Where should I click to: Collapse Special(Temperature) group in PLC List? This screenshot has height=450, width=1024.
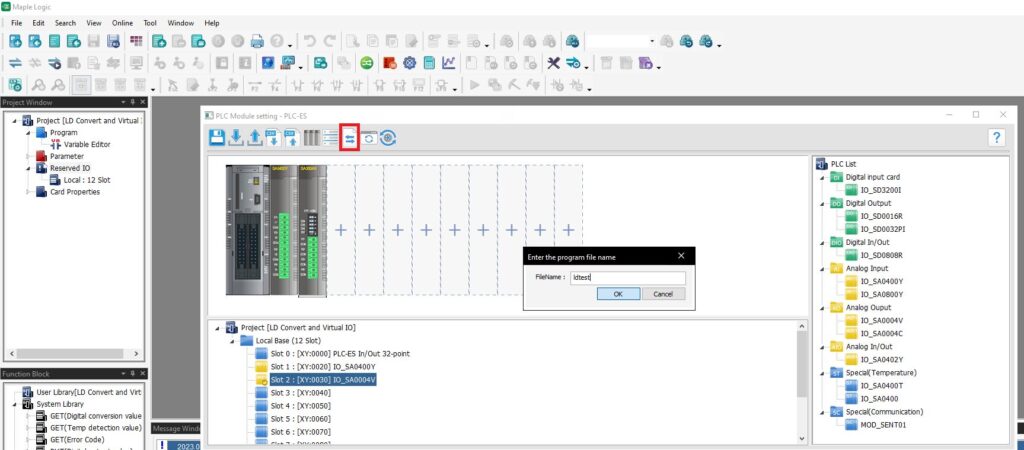coord(823,373)
